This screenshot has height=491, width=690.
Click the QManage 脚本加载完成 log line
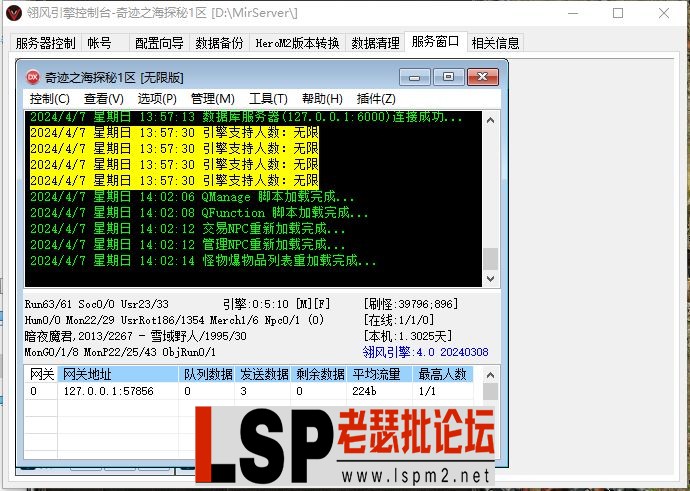(x=192, y=197)
